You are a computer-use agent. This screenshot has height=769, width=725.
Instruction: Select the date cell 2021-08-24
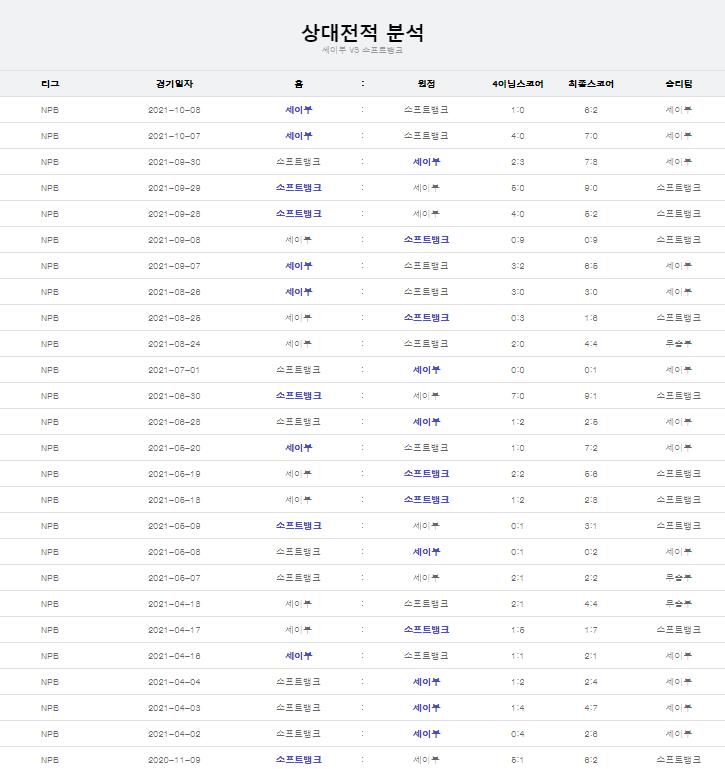pyautogui.click(x=174, y=344)
